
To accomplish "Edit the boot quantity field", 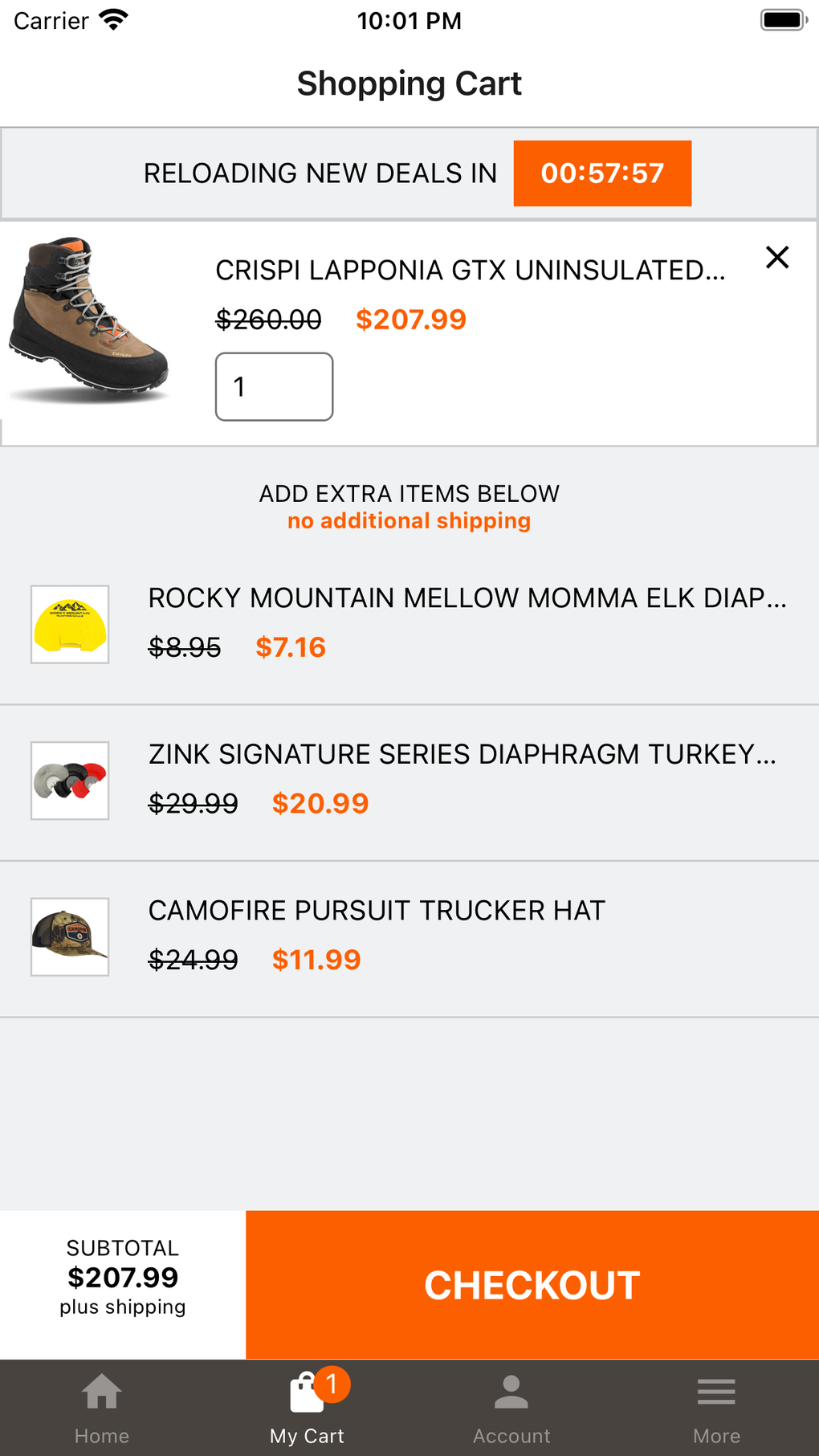I will 274,386.
